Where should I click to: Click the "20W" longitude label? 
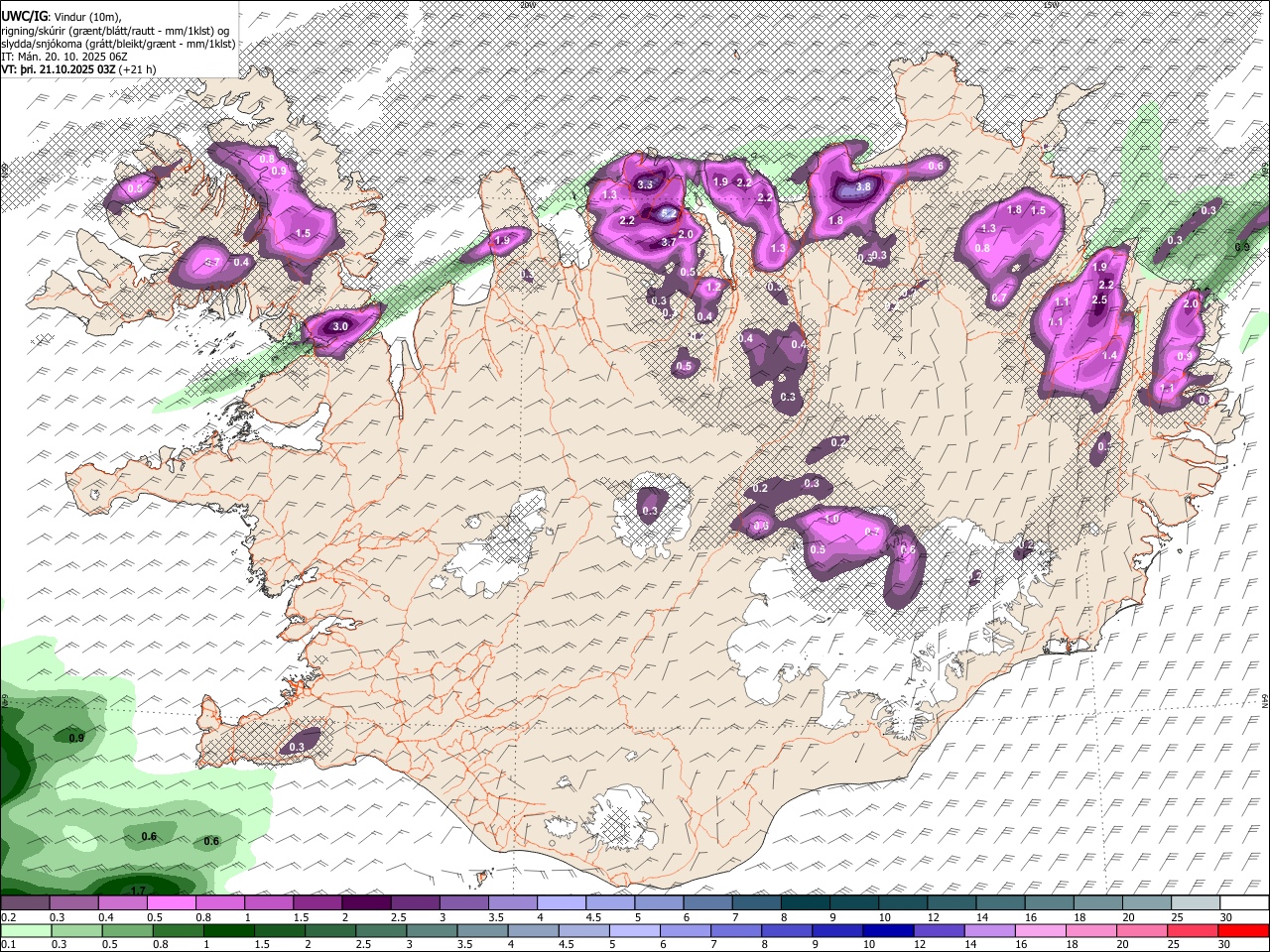pos(529,5)
